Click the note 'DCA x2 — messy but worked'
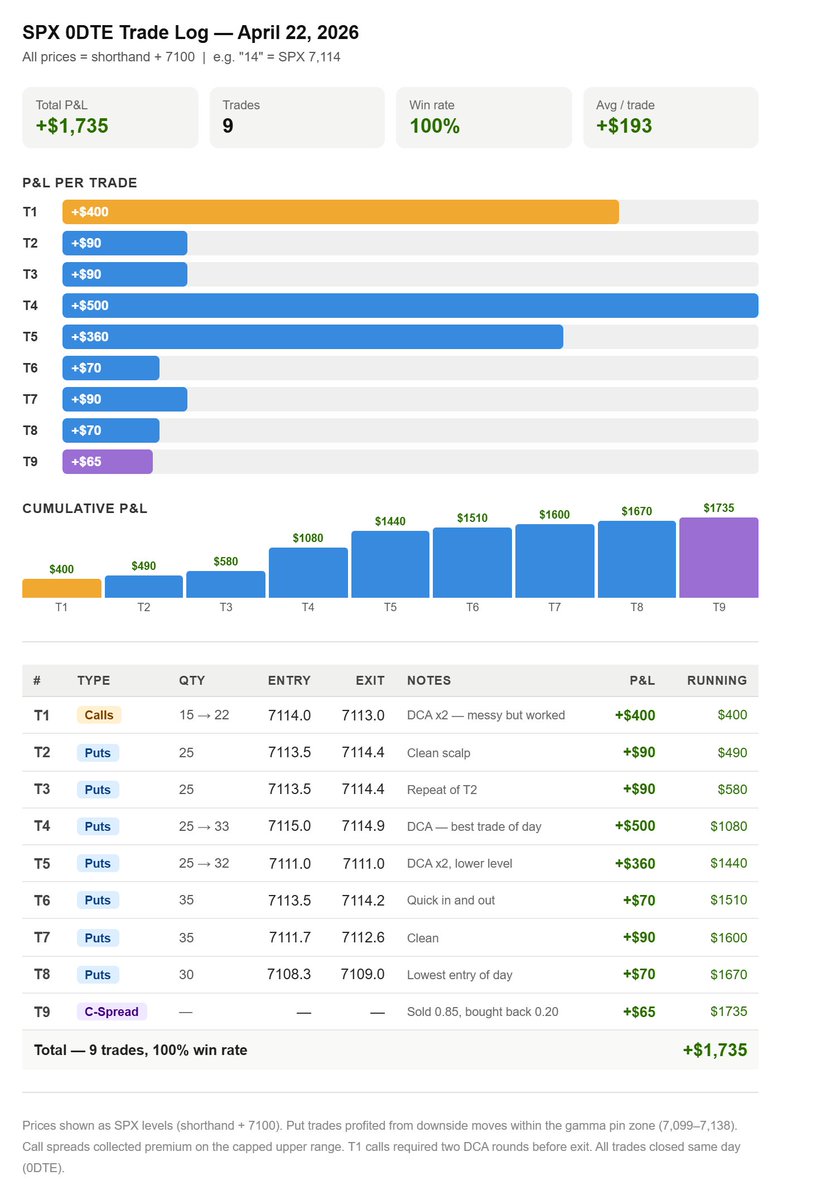This screenshot has height=1200, width=821. click(486, 715)
